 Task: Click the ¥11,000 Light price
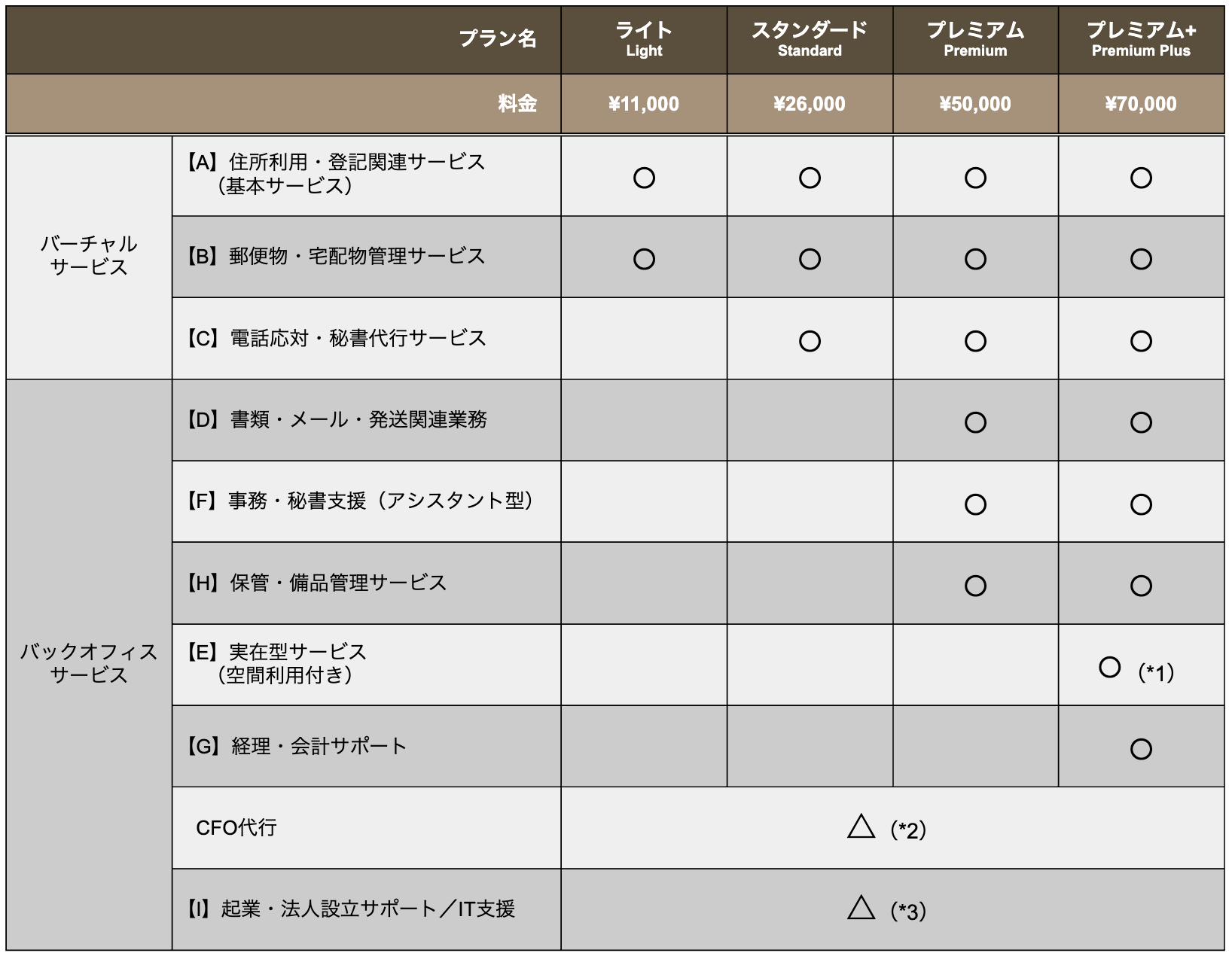[644, 104]
